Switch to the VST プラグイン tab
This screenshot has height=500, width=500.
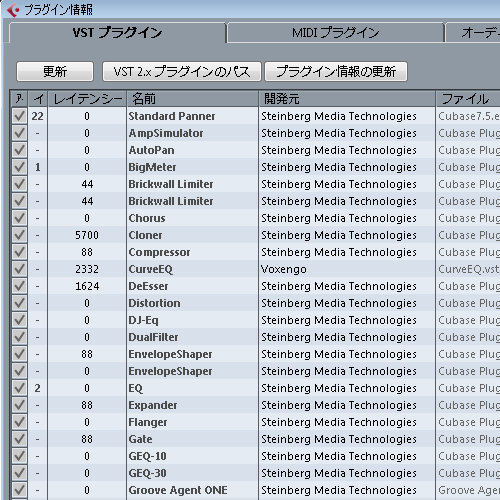coord(117,33)
